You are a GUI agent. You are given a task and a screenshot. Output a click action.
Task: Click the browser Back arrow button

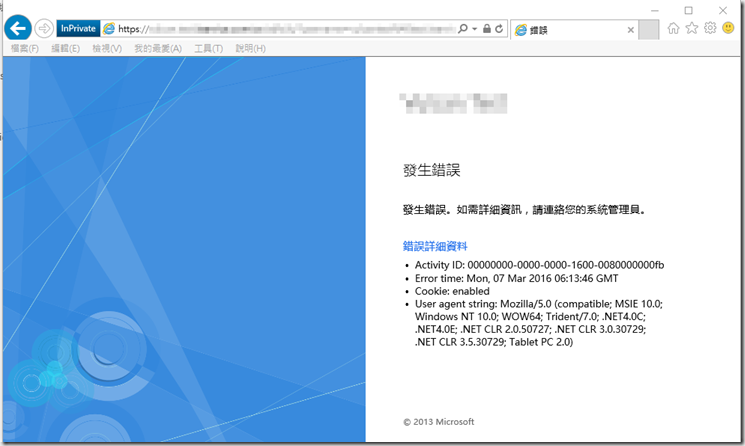coord(17,29)
